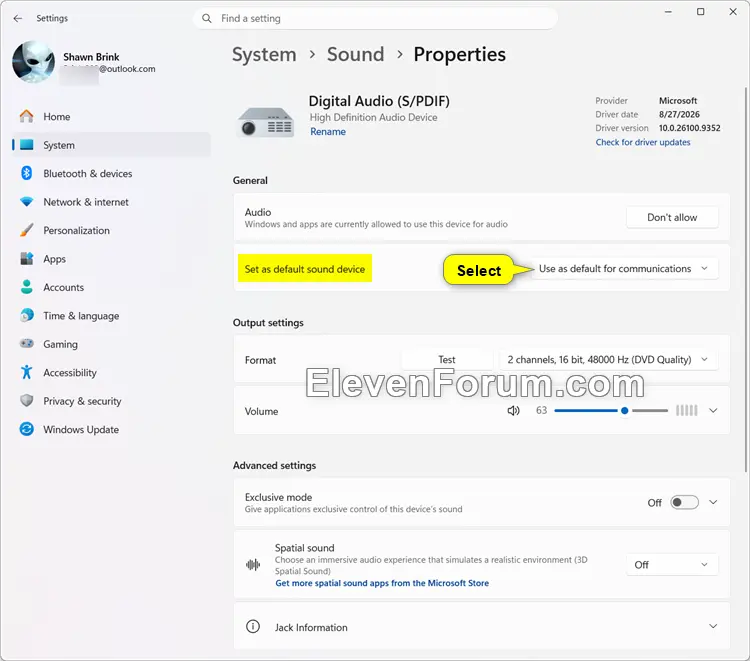Click the Accessibility figure icon
Image resolution: width=750 pixels, height=661 pixels.
27,372
